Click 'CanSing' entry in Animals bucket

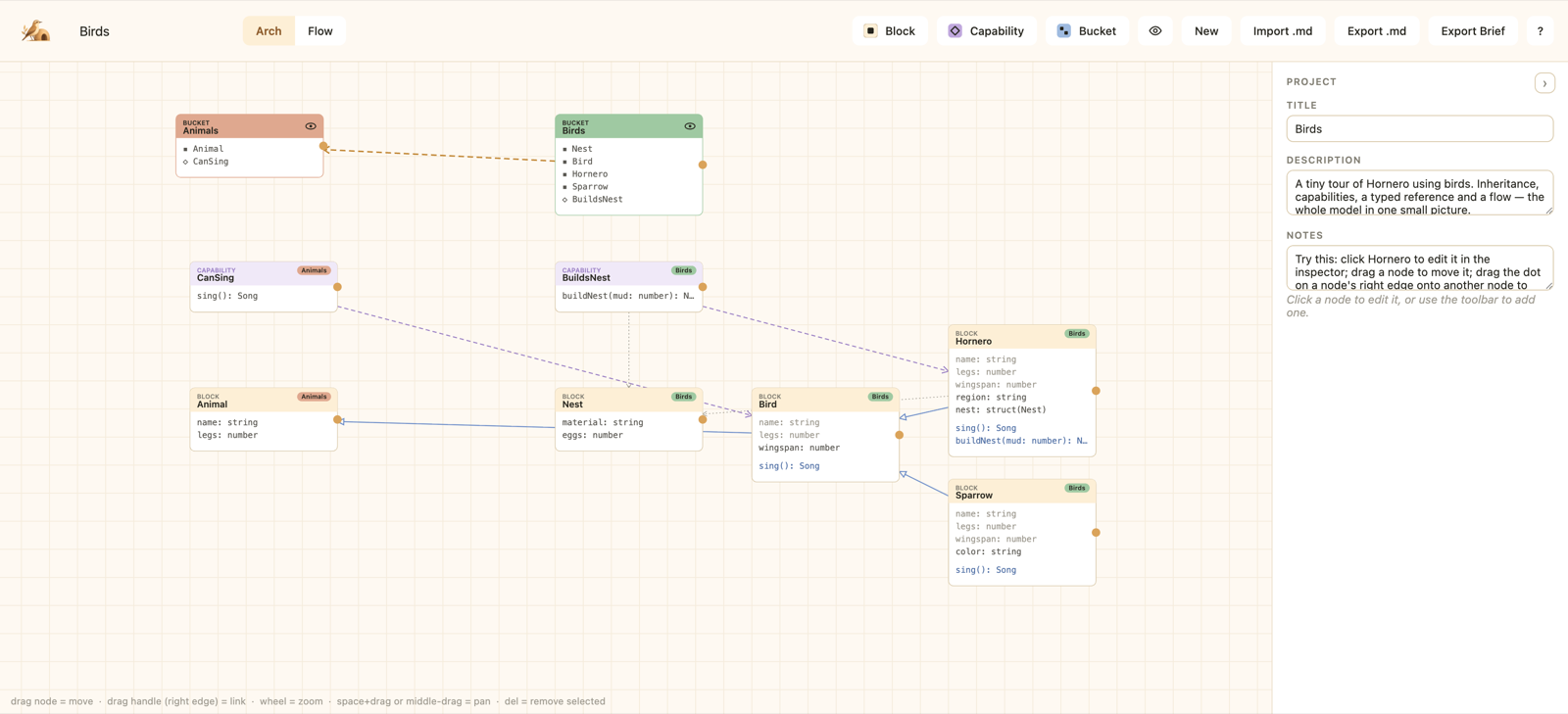point(211,162)
